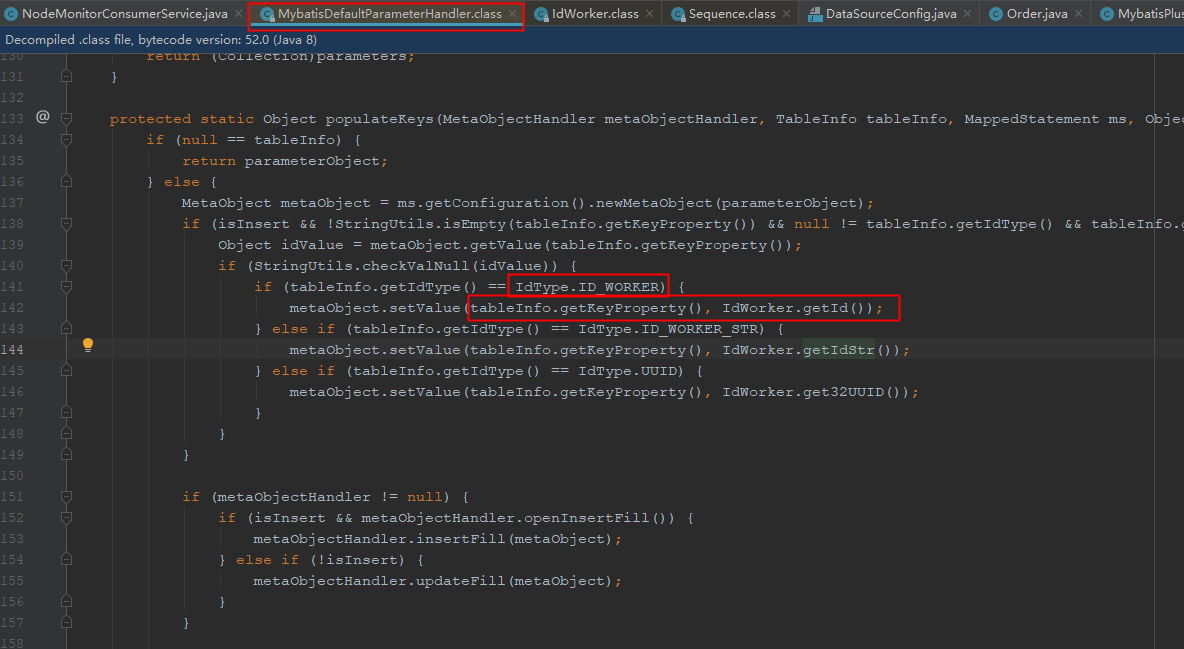Click the @ annotation gutter icon beside line 133
The width and height of the screenshot is (1184, 649).
(x=42, y=118)
